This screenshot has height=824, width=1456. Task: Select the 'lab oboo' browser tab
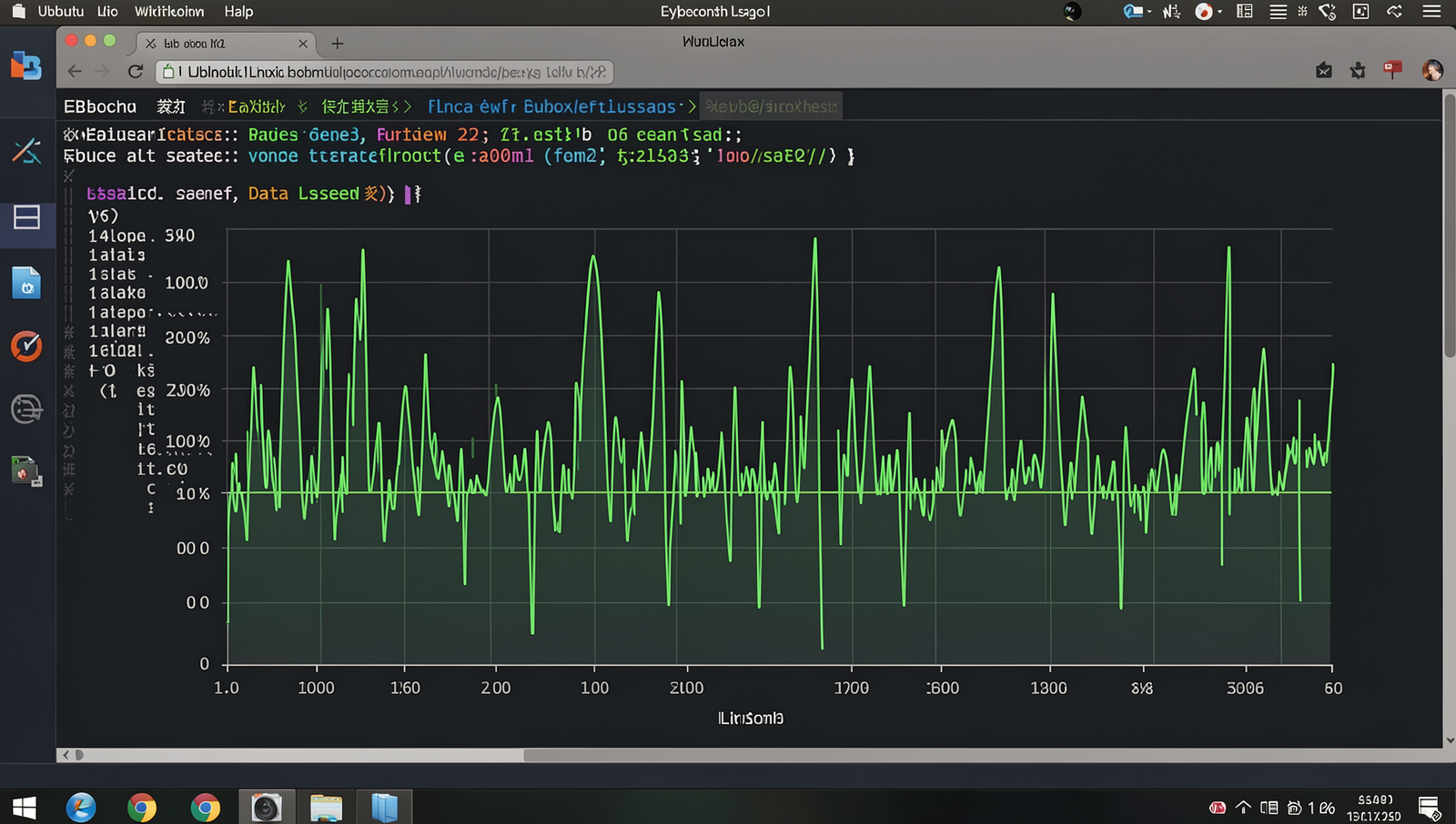point(226,43)
